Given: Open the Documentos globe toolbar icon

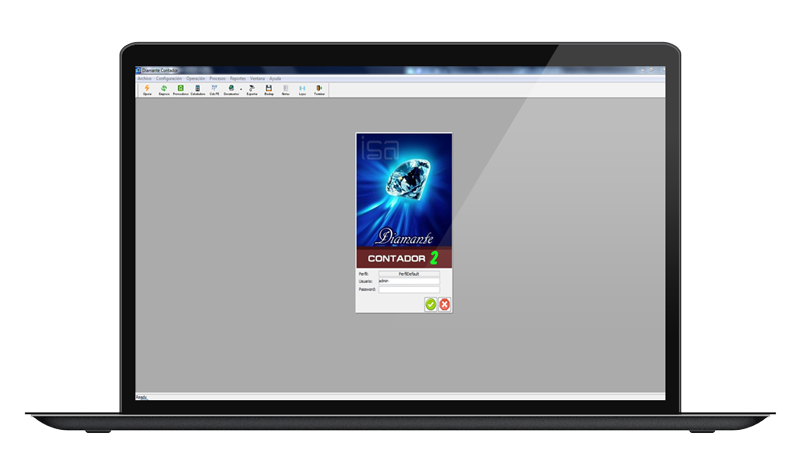Looking at the screenshot, I should (x=231, y=90).
